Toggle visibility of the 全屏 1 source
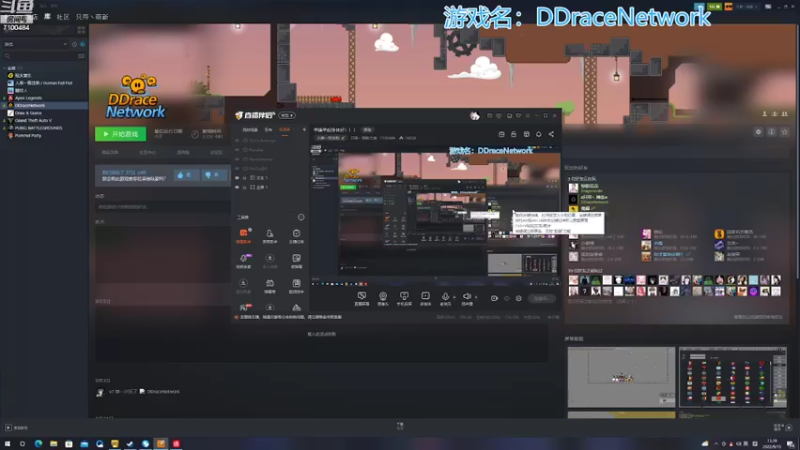Screen dimensions: 800x450 [237, 187]
